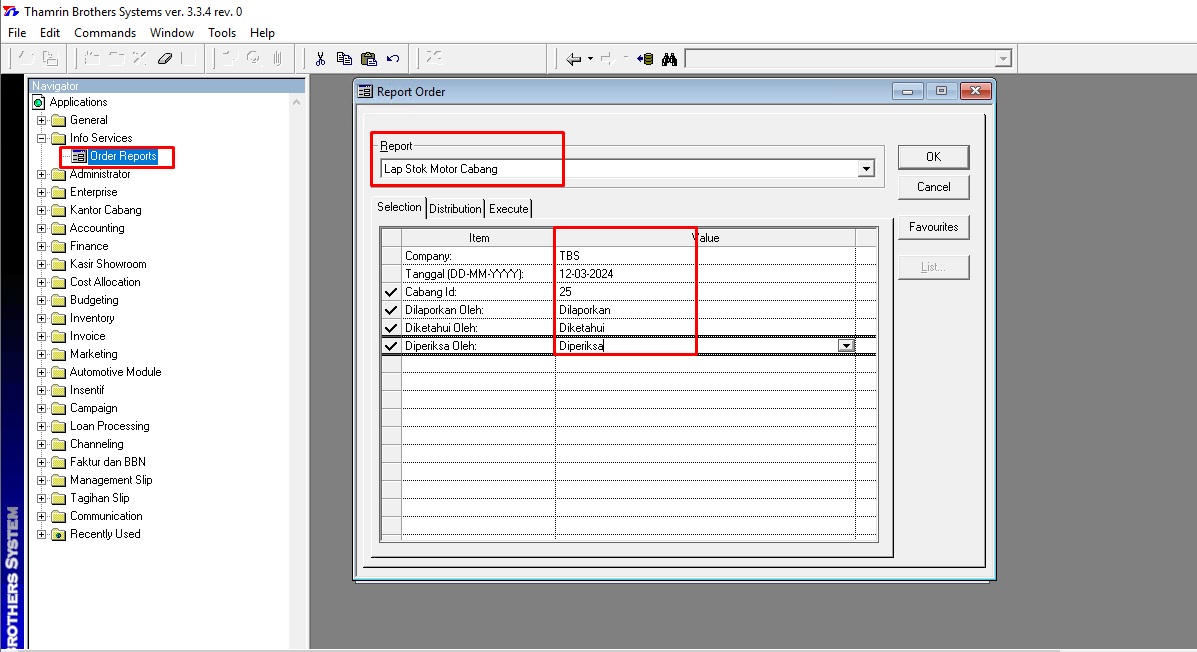Select Order Reports in the Navigator tree
The width and height of the screenshot is (1197, 652).
click(x=122, y=156)
